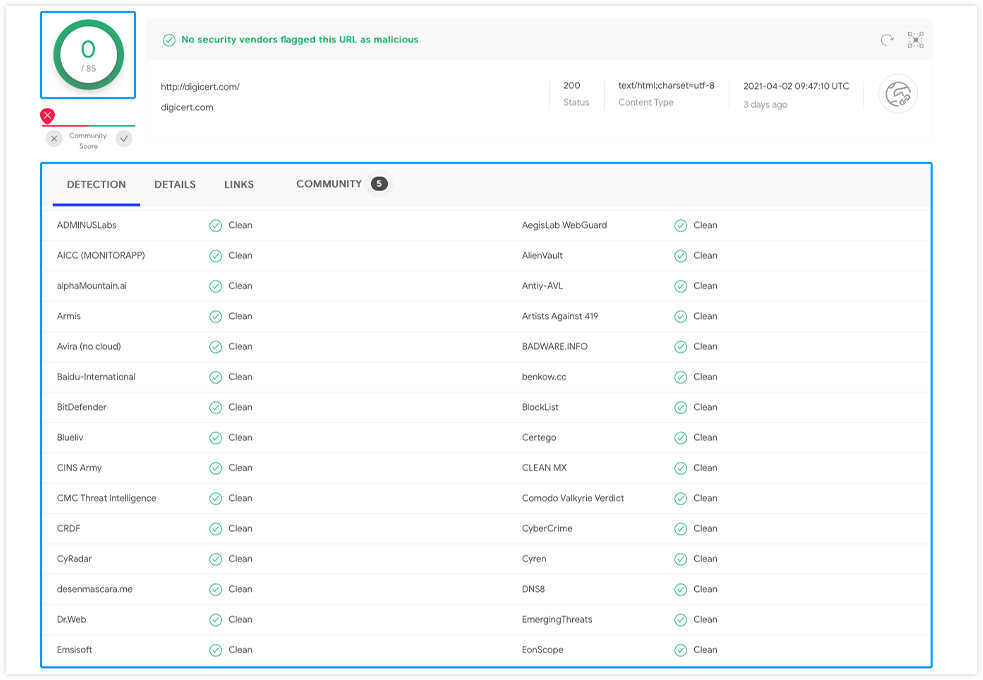Viewport: 983px width, 680px height.
Task: Click the Clean checkmark for AlienVault
Action: tap(680, 255)
